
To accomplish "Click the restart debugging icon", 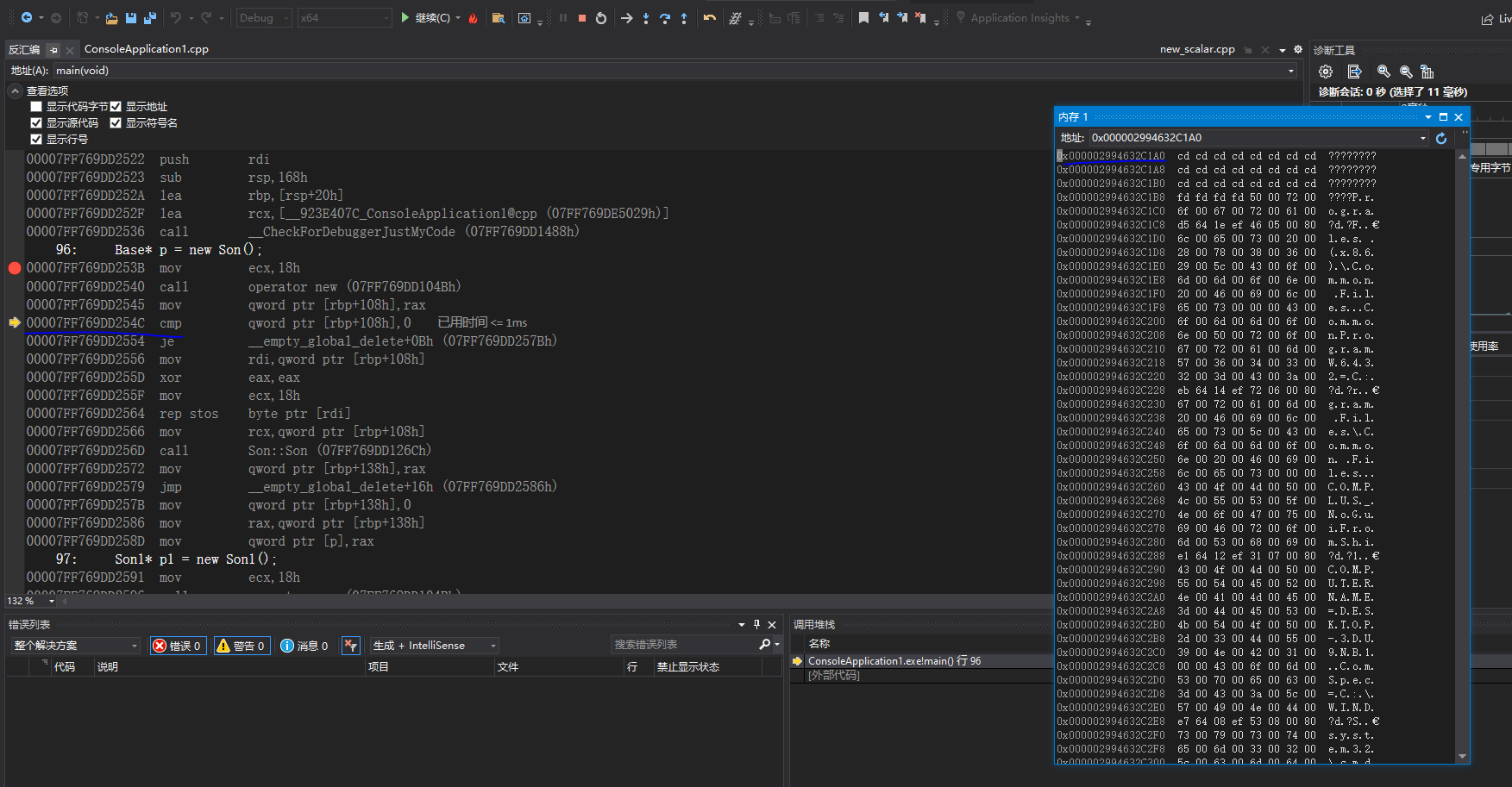I will pos(601,18).
